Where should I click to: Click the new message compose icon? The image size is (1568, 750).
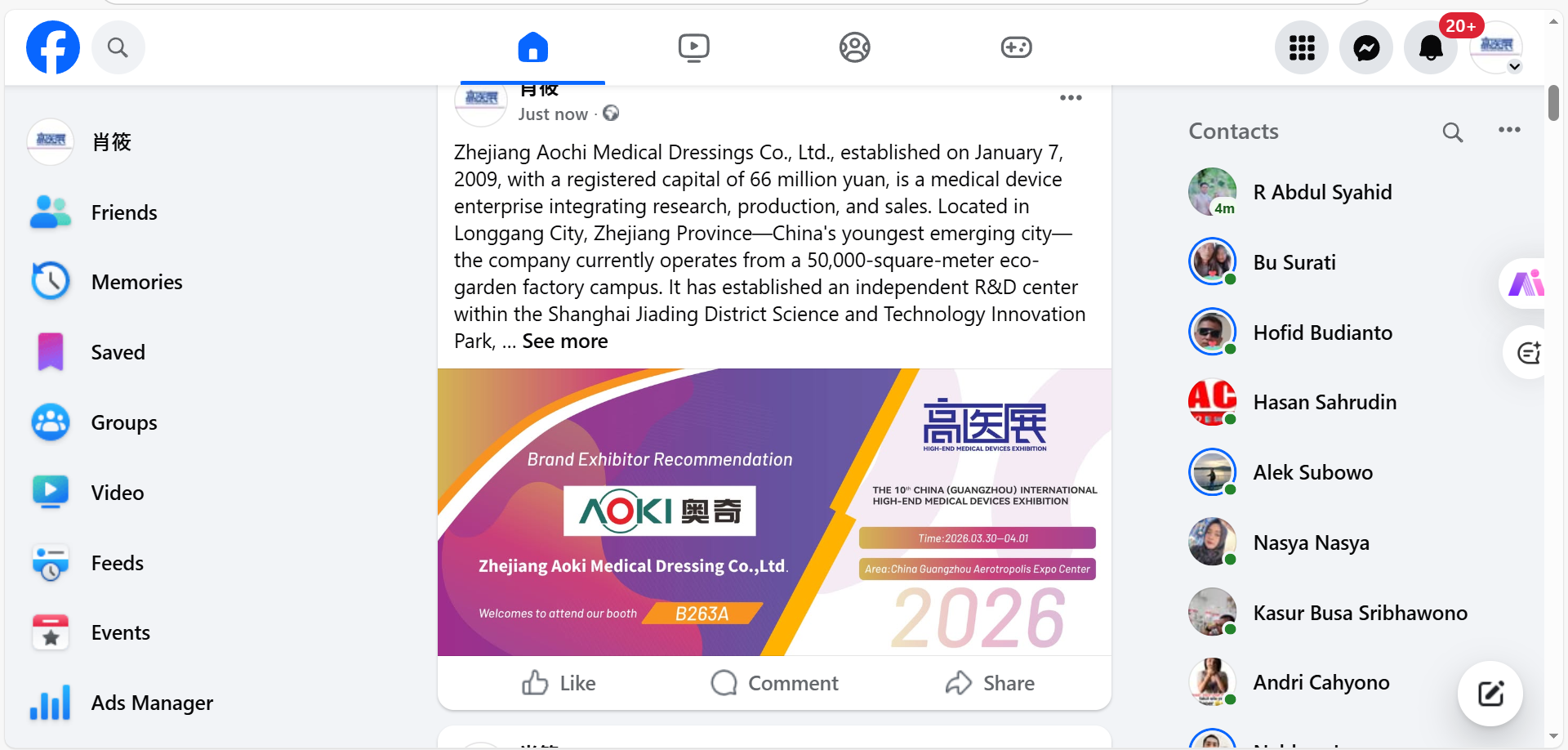point(1490,694)
